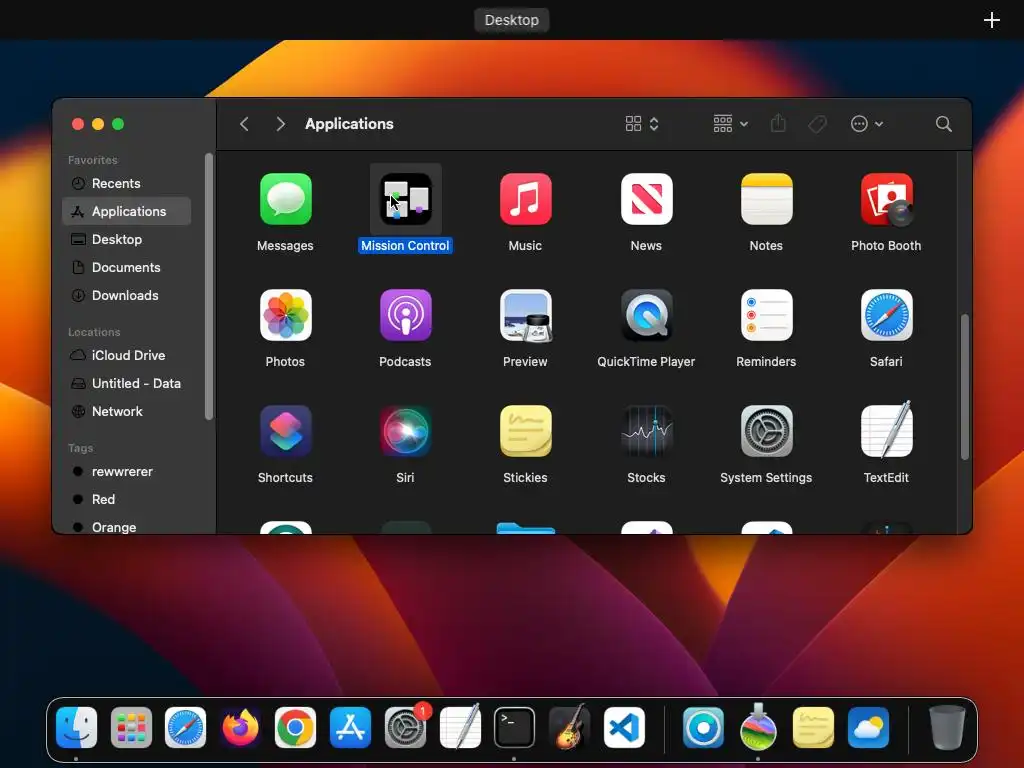Open GarageBand from the Dock
Image resolution: width=1024 pixels, height=768 pixels.
(569, 726)
